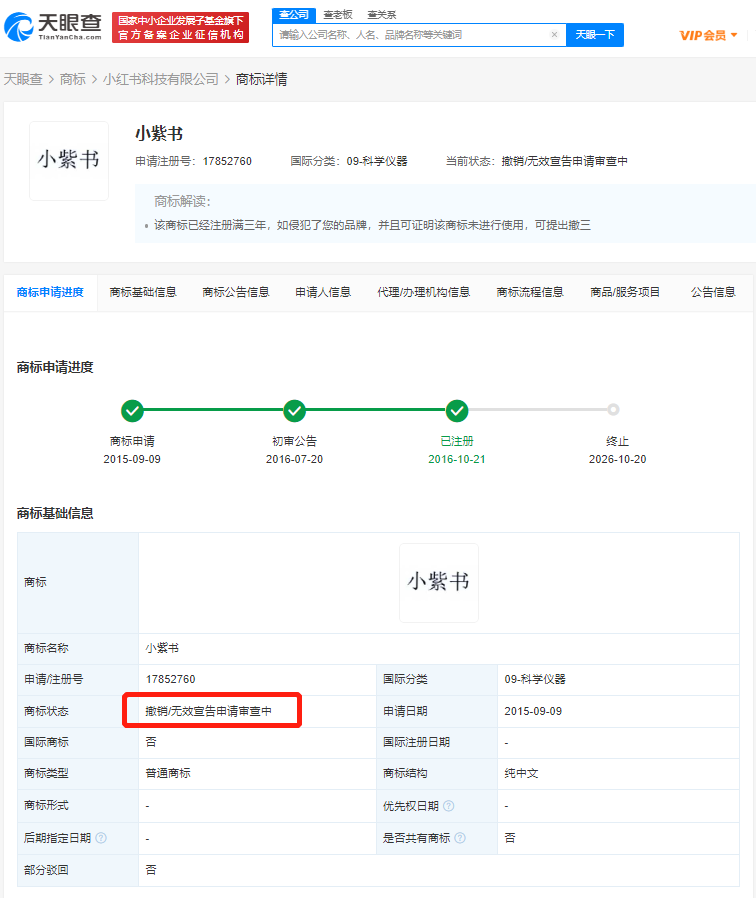Click the 商标解读 explanation text
The width and height of the screenshot is (756, 898).
click(372, 225)
